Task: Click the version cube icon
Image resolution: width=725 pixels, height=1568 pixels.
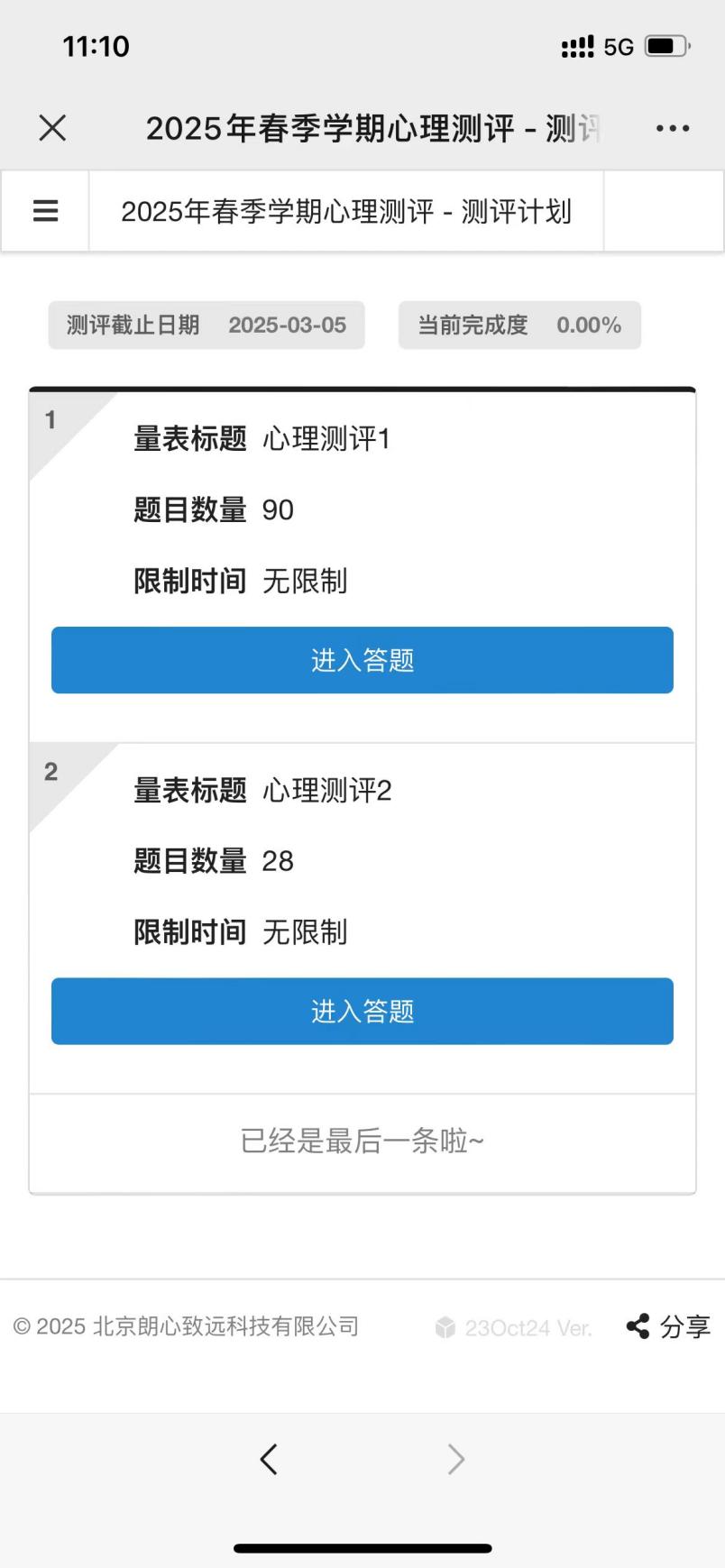Action: click(x=445, y=1327)
